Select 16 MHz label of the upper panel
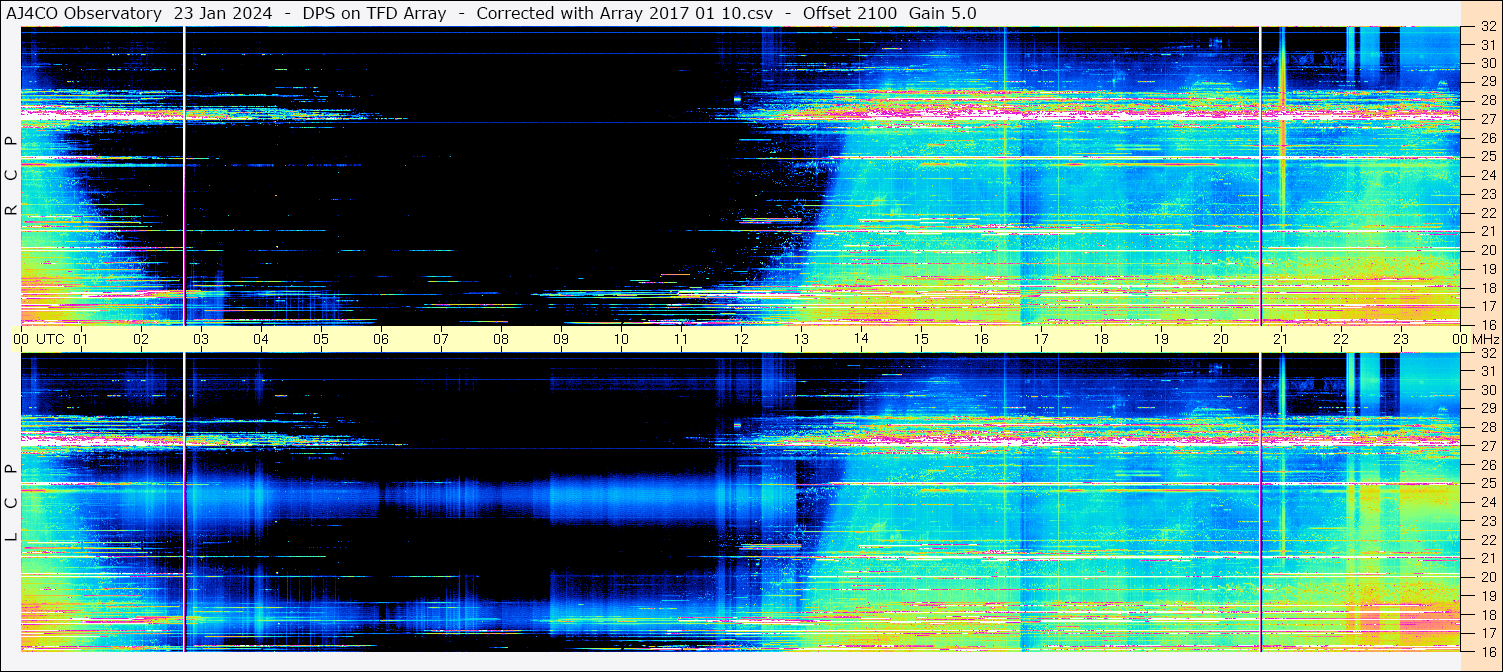 coord(1487,324)
